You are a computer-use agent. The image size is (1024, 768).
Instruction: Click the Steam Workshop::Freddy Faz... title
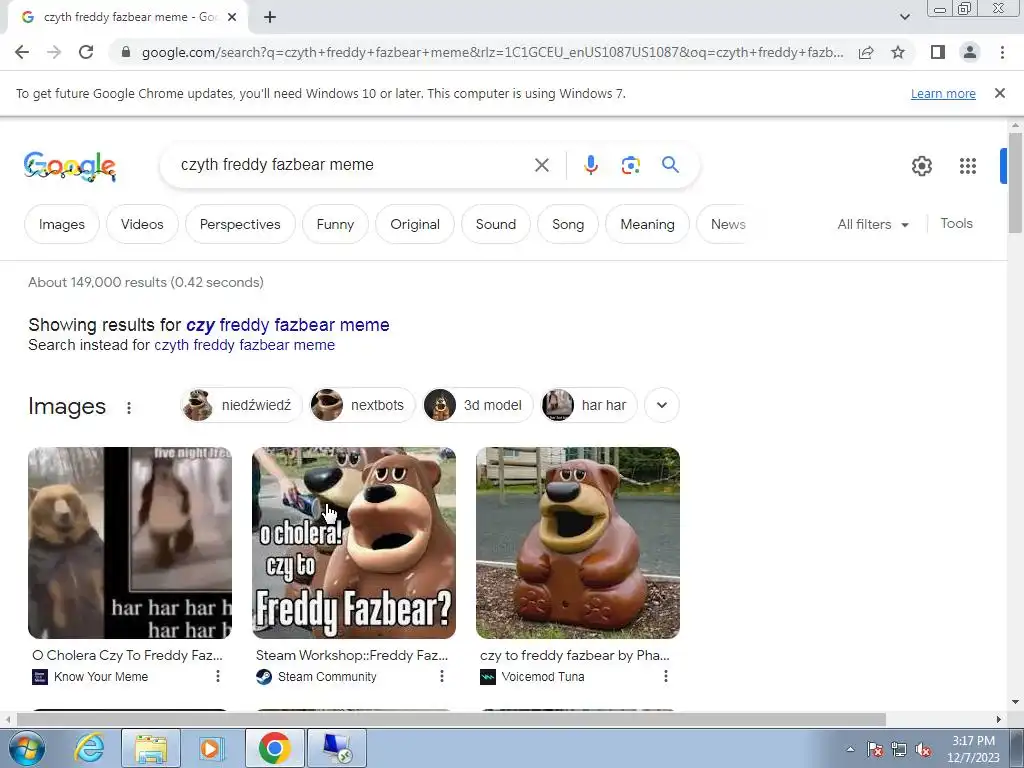[x=352, y=655]
